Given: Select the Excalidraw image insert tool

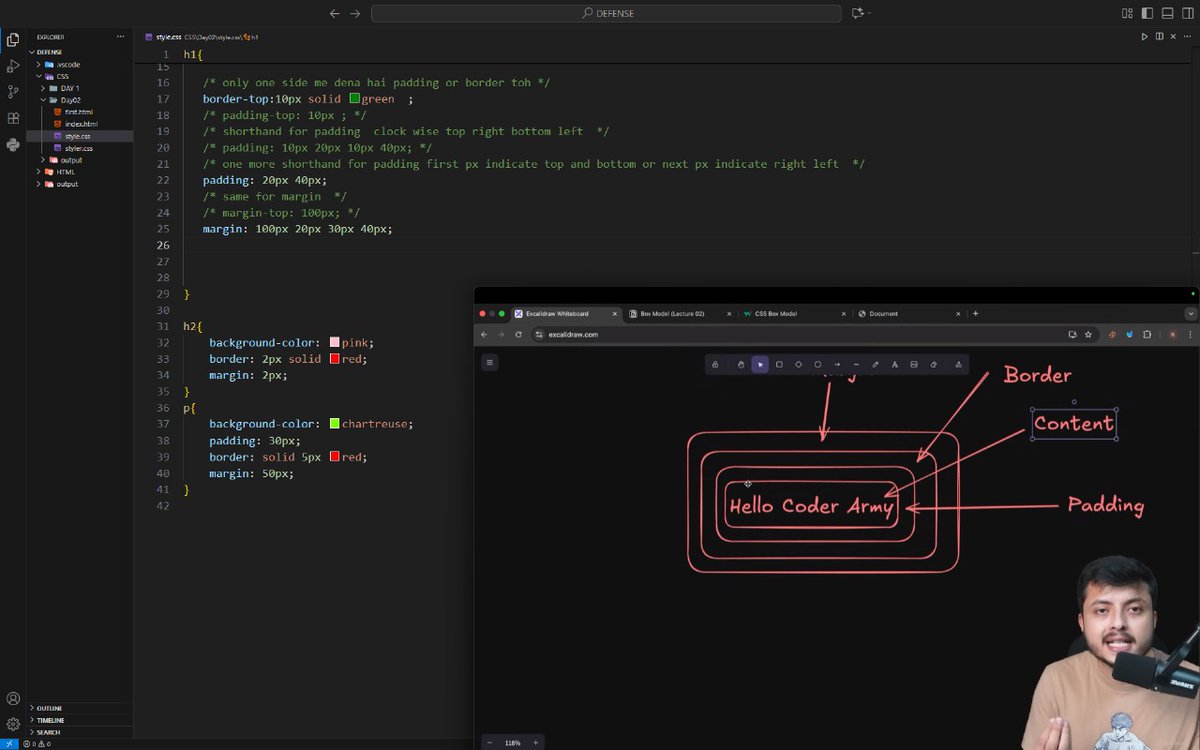Looking at the screenshot, I should pos(914,365).
